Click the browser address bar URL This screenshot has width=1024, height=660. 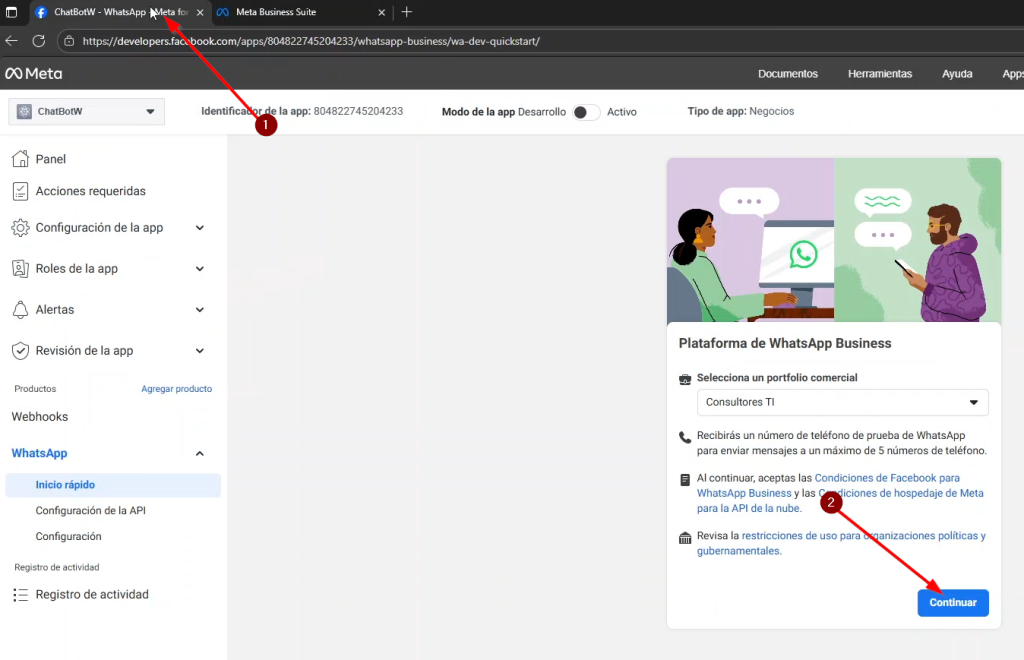pyautogui.click(x=311, y=41)
